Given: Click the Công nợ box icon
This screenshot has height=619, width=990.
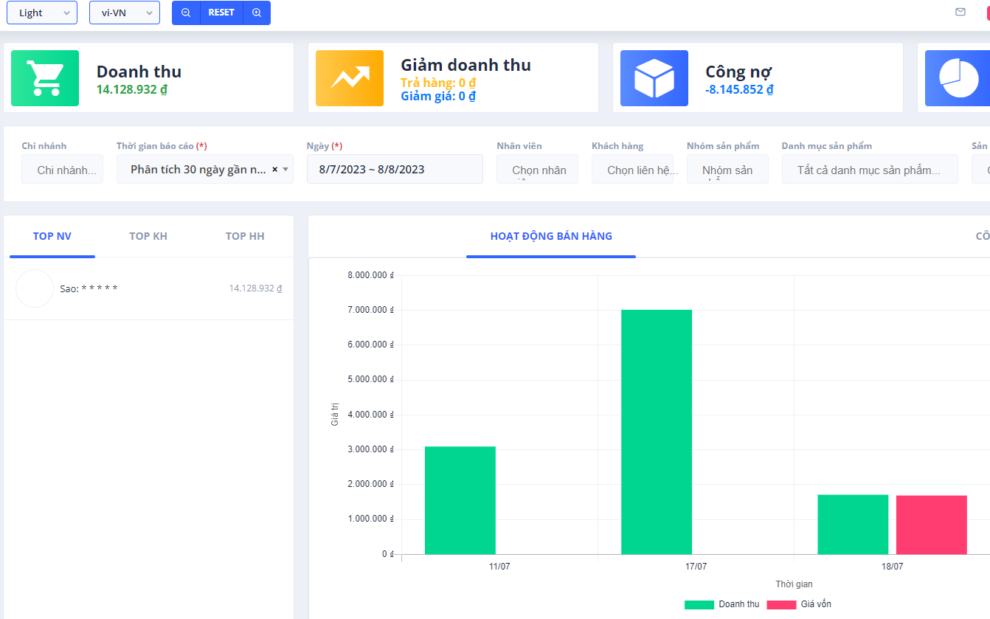Looking at the screenshot, I should 654,78.
